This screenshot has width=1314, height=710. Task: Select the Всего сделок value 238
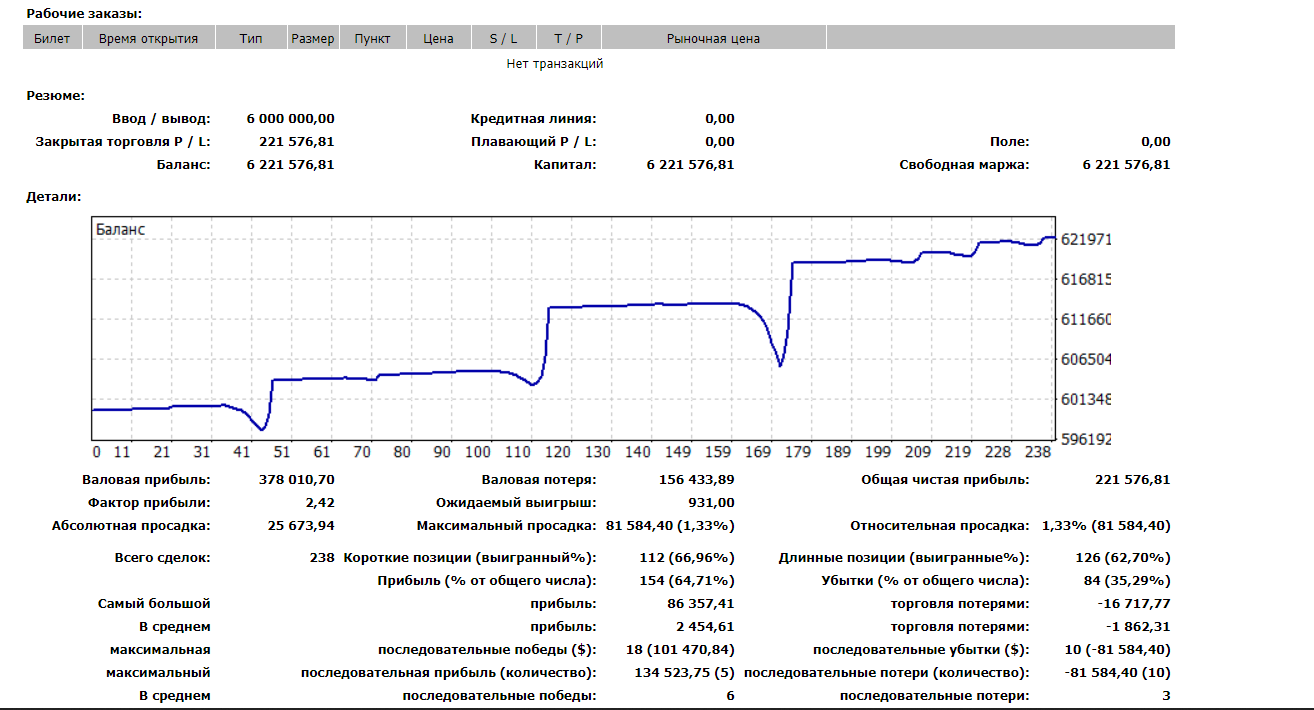322,558
